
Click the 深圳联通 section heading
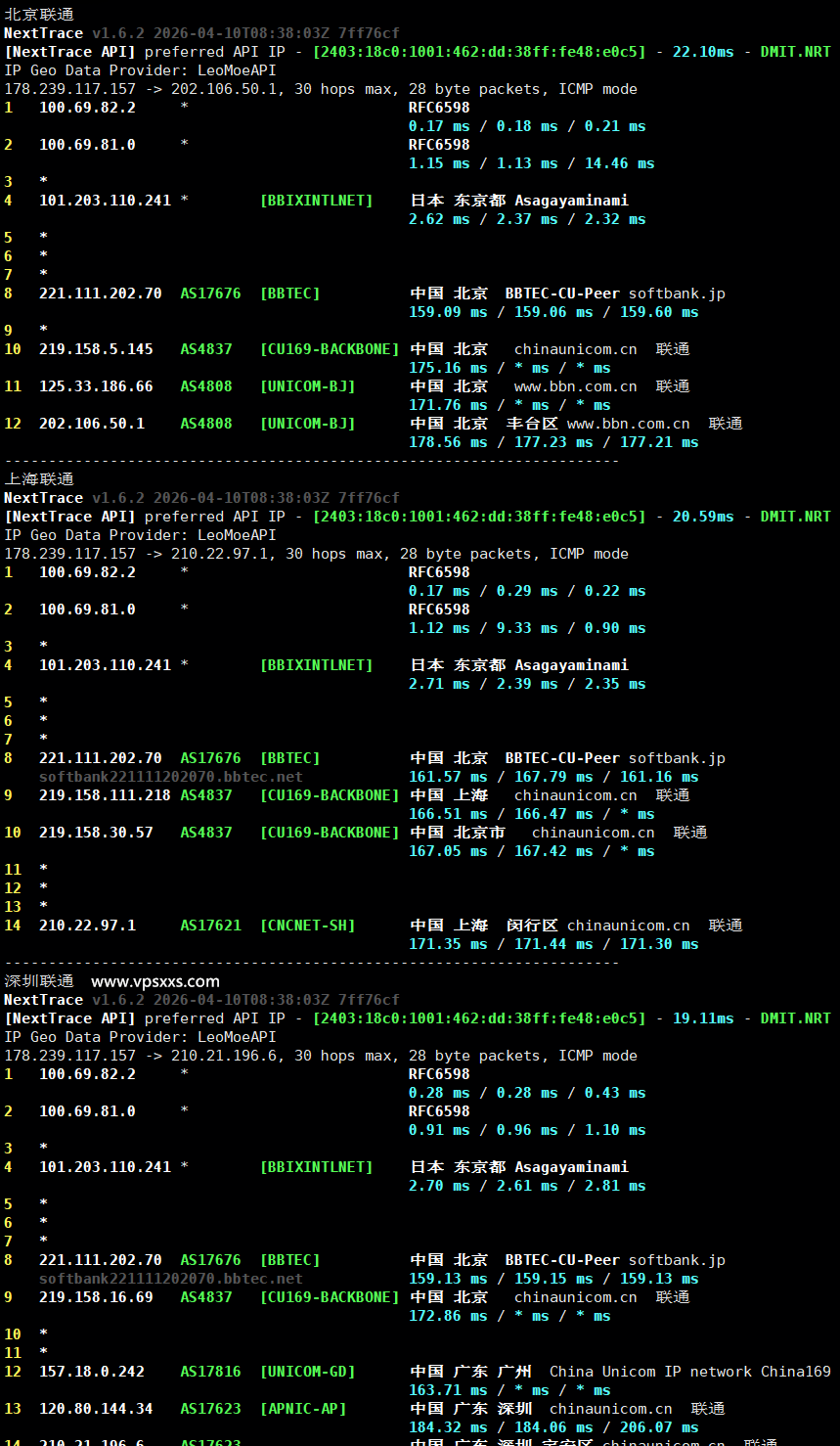point(39,981)
